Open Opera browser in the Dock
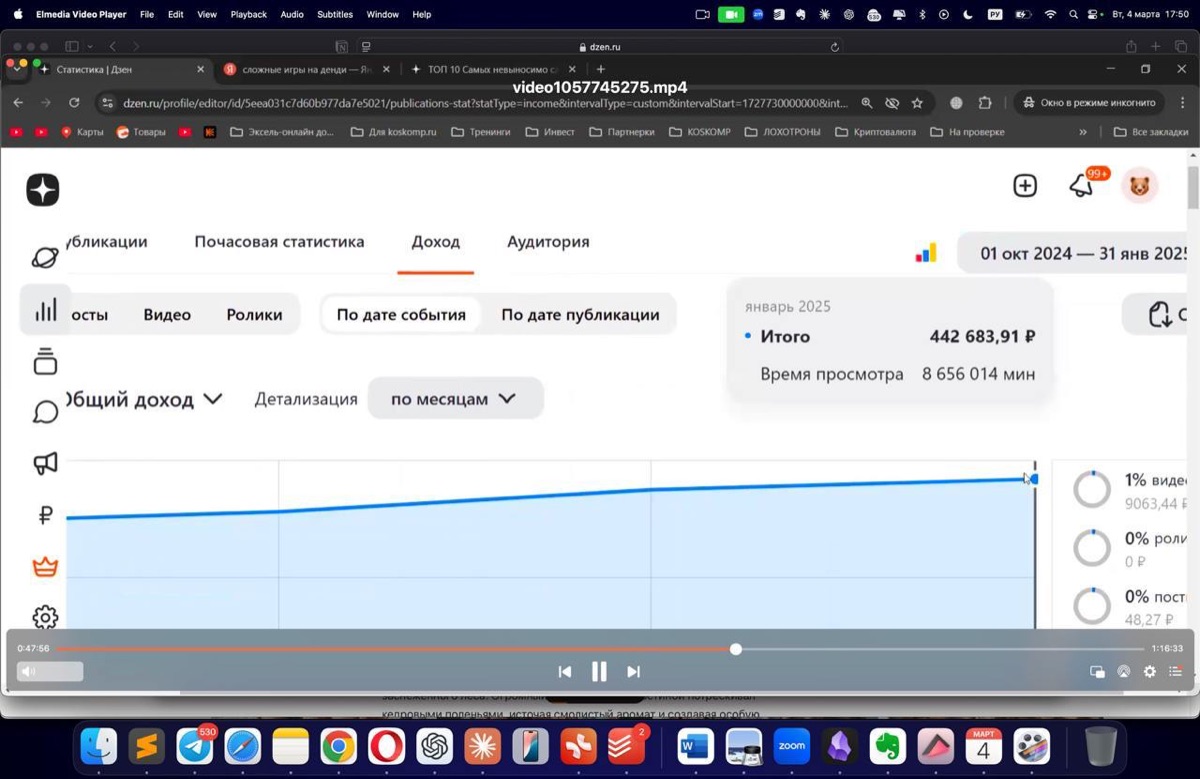Viewport: 1200px width, 779px height. click(387, 746)
